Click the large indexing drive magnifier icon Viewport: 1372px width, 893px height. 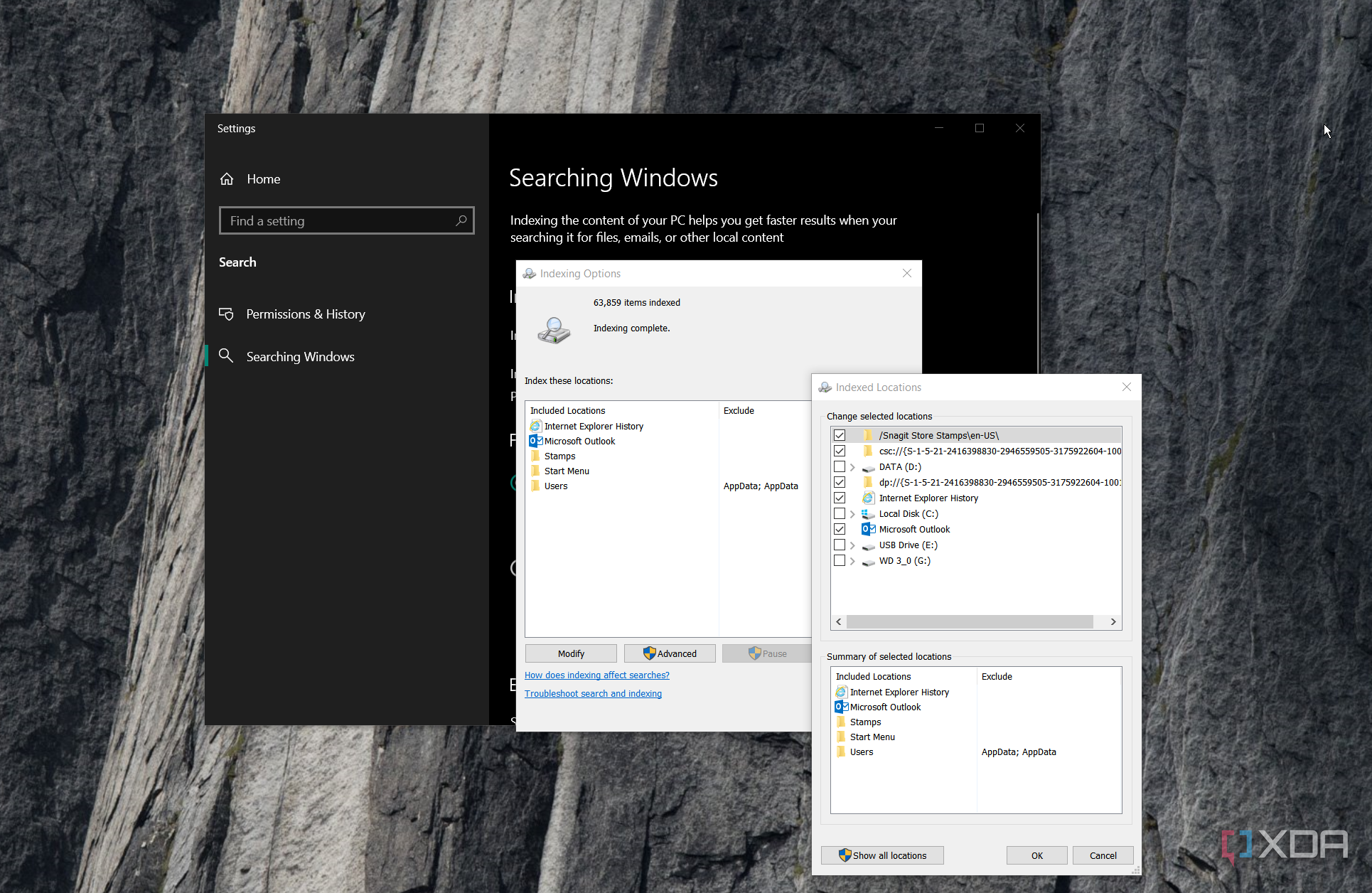pos(554,331)
